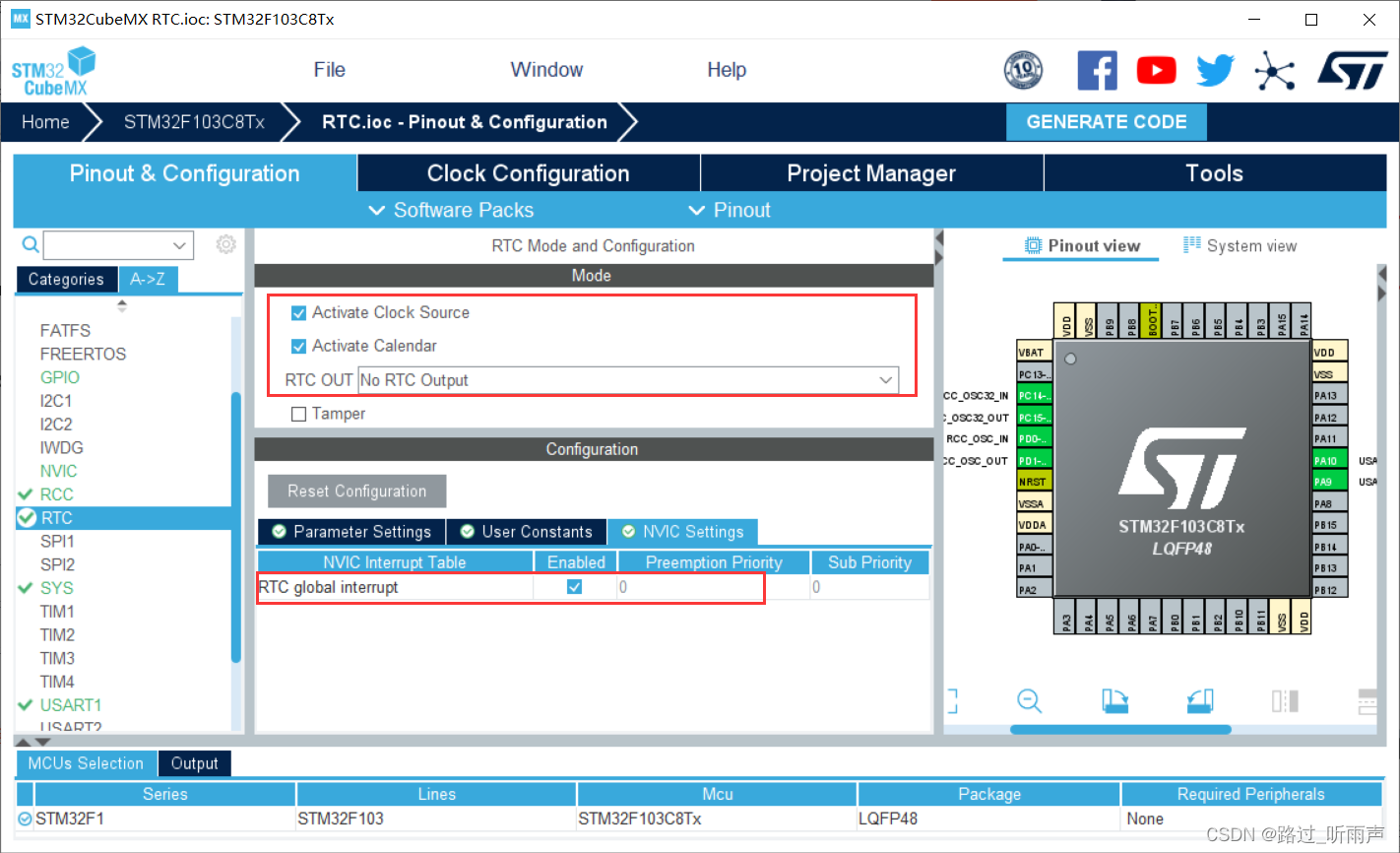Viewport: 1400px width, 853px height.
Task: Select RCC in peripheral list
Action: (56, 494)
